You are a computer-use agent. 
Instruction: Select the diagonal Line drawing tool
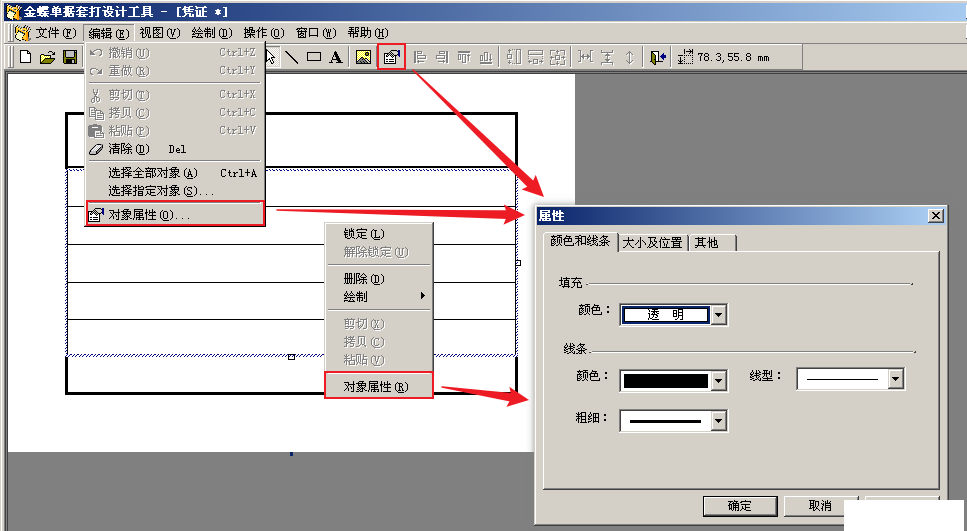coord(292,57)
